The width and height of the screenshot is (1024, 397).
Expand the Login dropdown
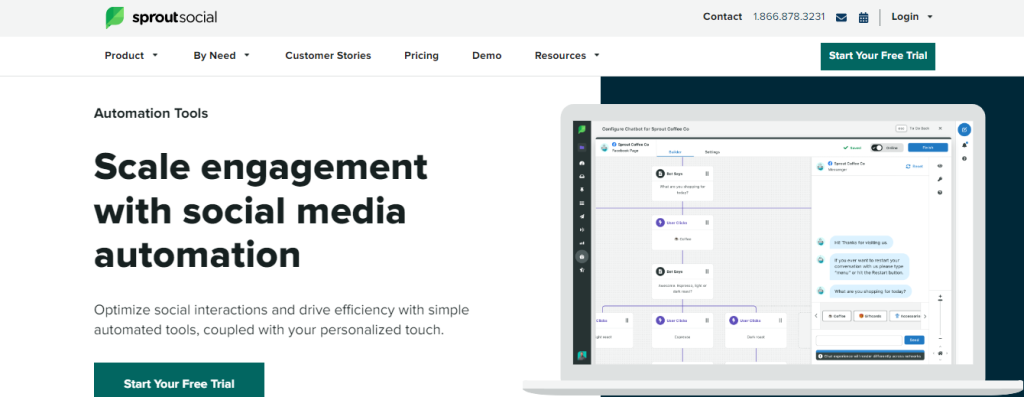tap(912, 17)
